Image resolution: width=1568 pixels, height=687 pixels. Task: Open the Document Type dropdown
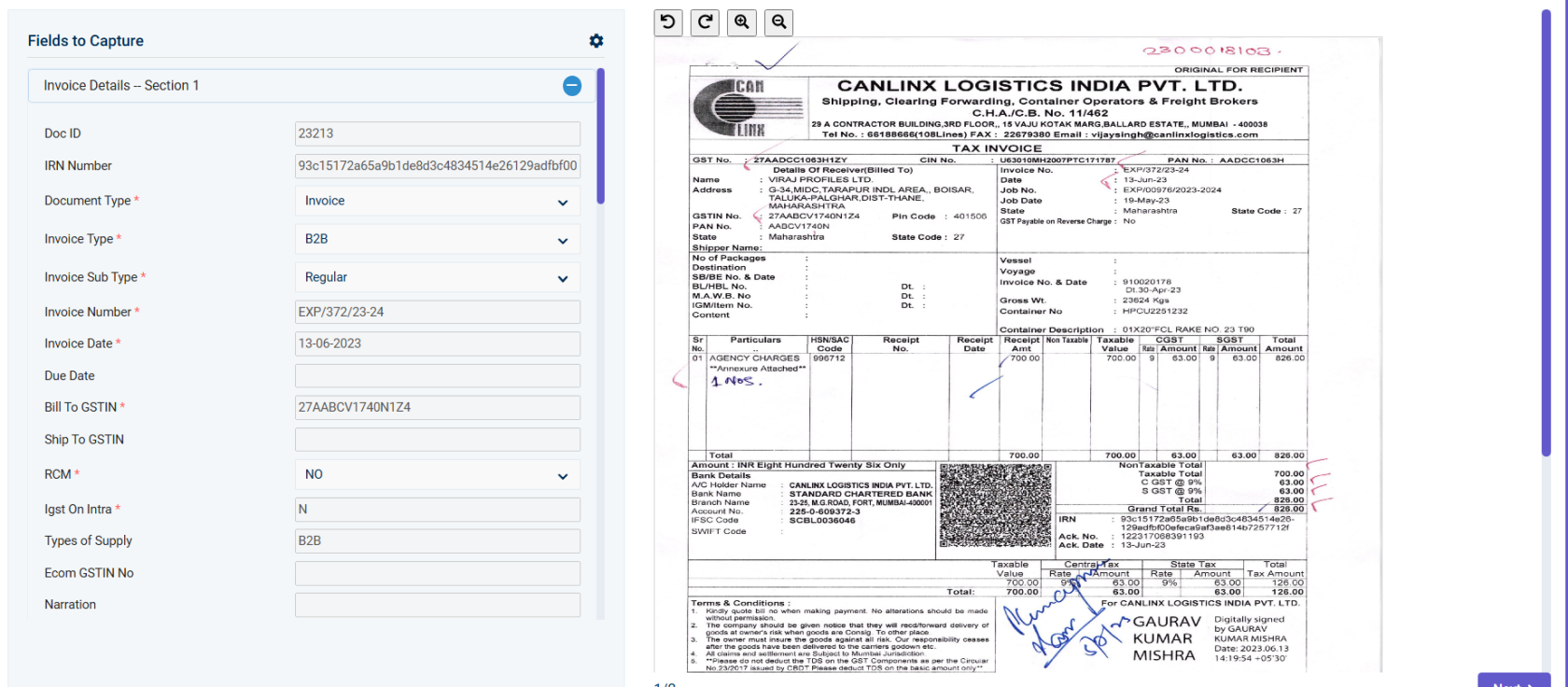tap(438, 201)
